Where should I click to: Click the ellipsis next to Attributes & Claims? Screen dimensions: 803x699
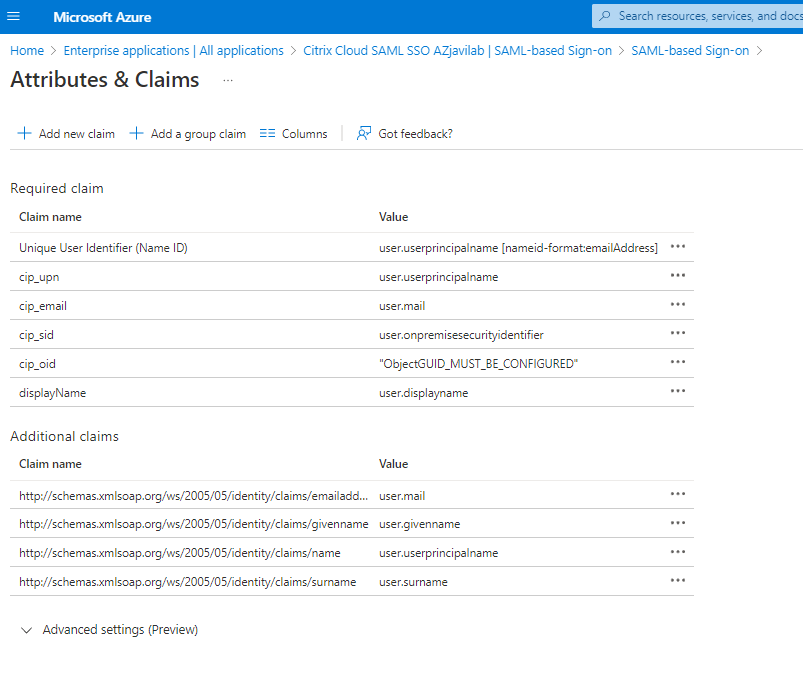227,82
